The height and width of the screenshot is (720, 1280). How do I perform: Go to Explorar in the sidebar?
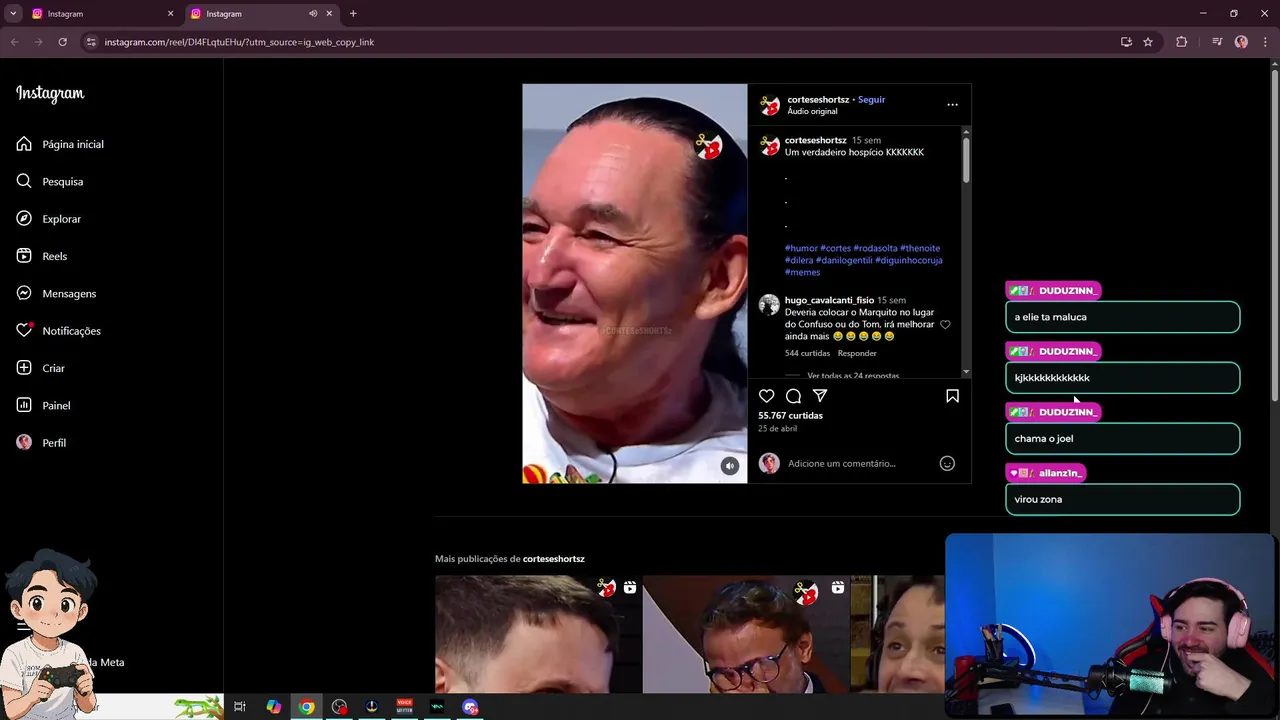tap(49, 219)
